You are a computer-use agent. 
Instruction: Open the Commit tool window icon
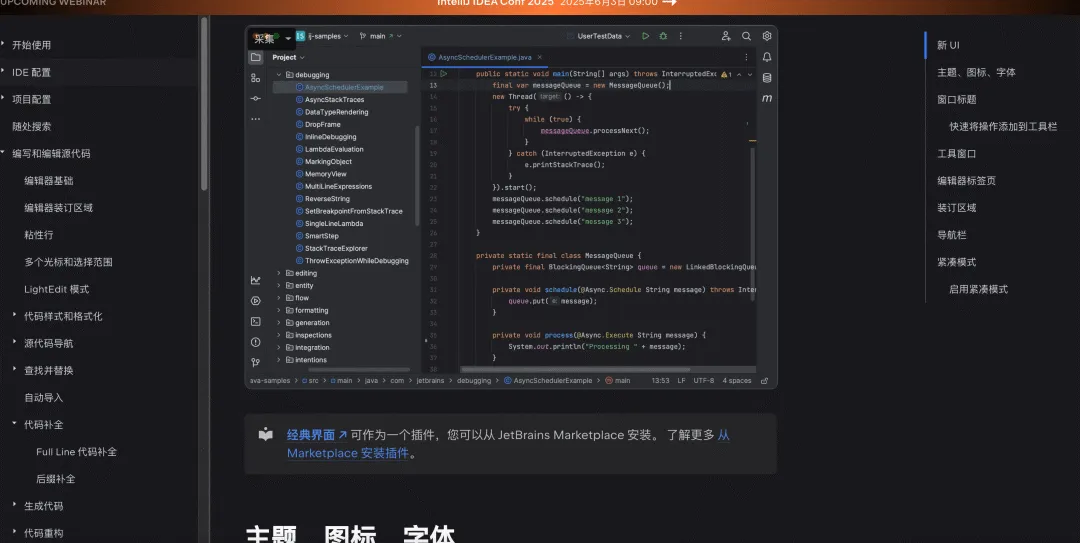[x=256, y=99]
